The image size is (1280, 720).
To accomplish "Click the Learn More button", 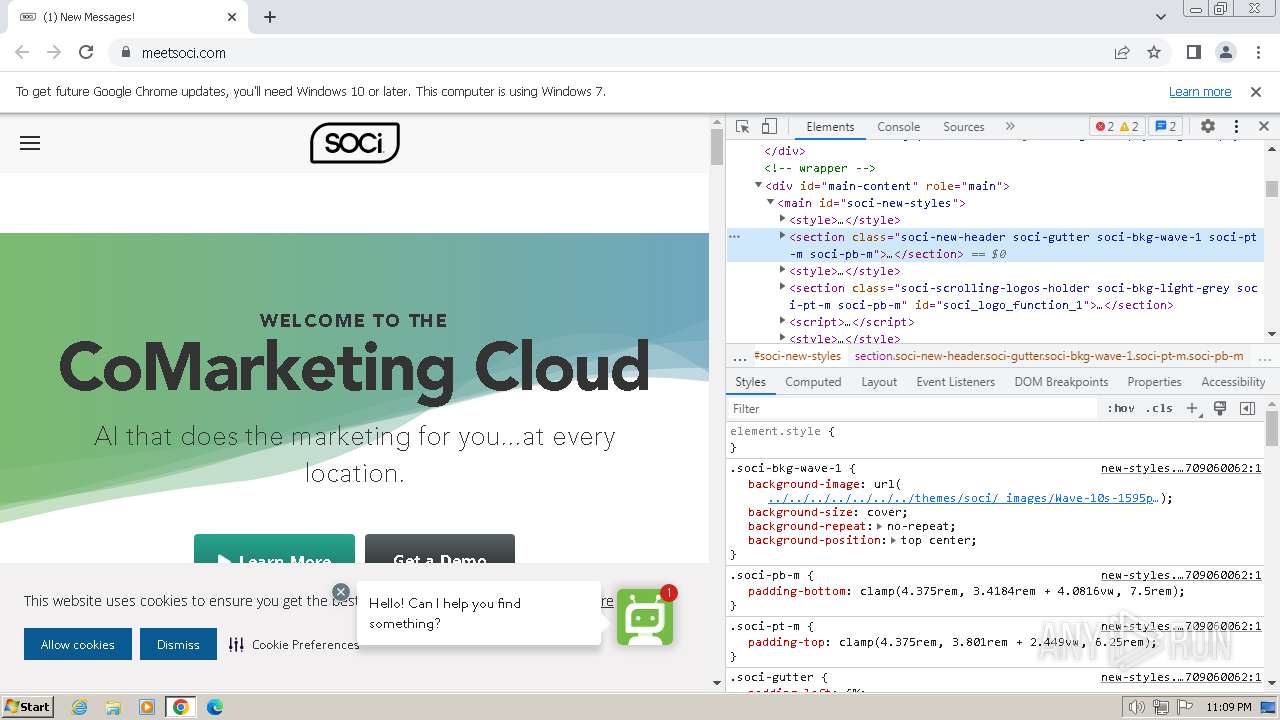I will click(274, 549).
